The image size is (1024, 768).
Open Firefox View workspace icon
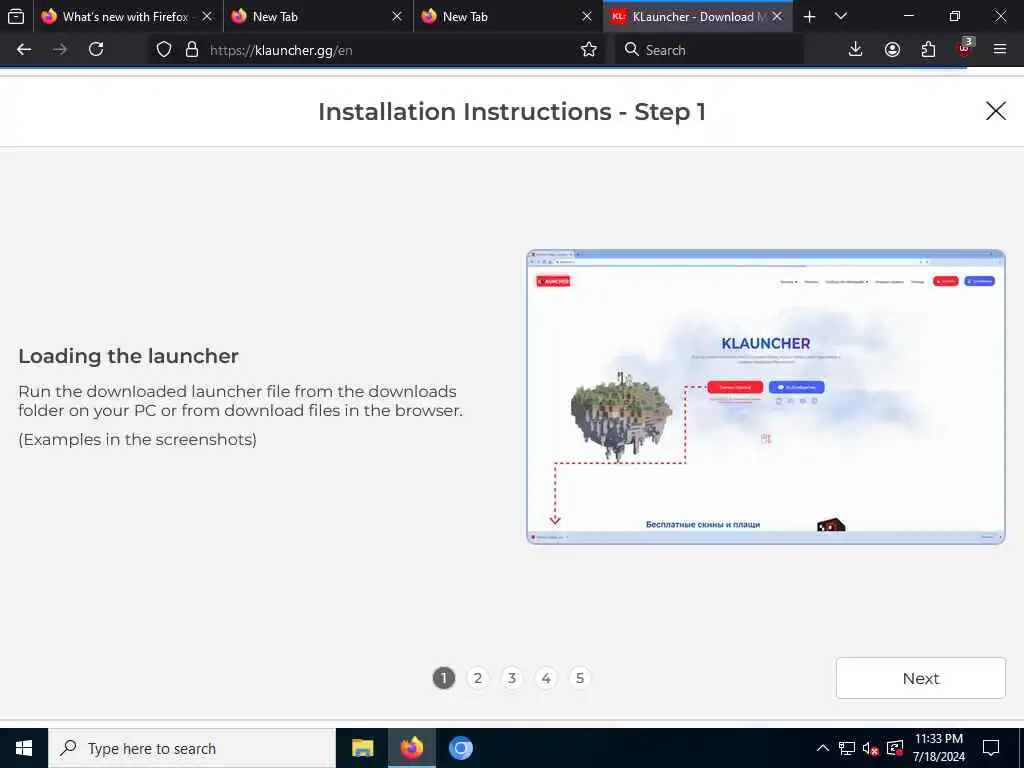(16, 16)
